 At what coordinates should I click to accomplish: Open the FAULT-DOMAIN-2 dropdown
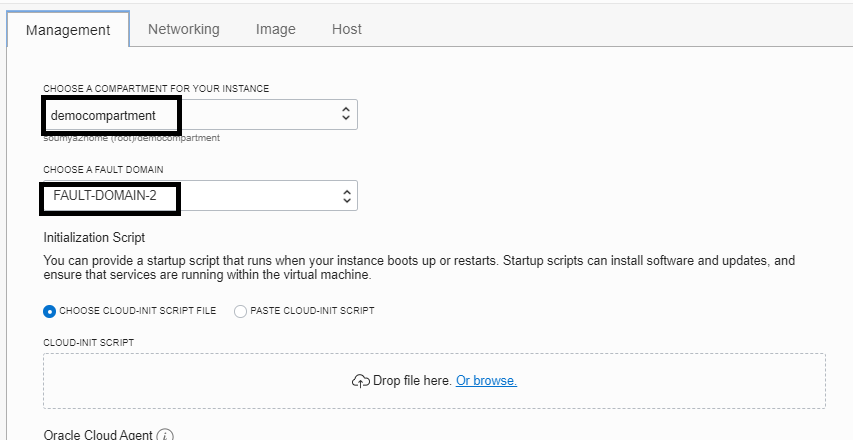pos(200,196)
